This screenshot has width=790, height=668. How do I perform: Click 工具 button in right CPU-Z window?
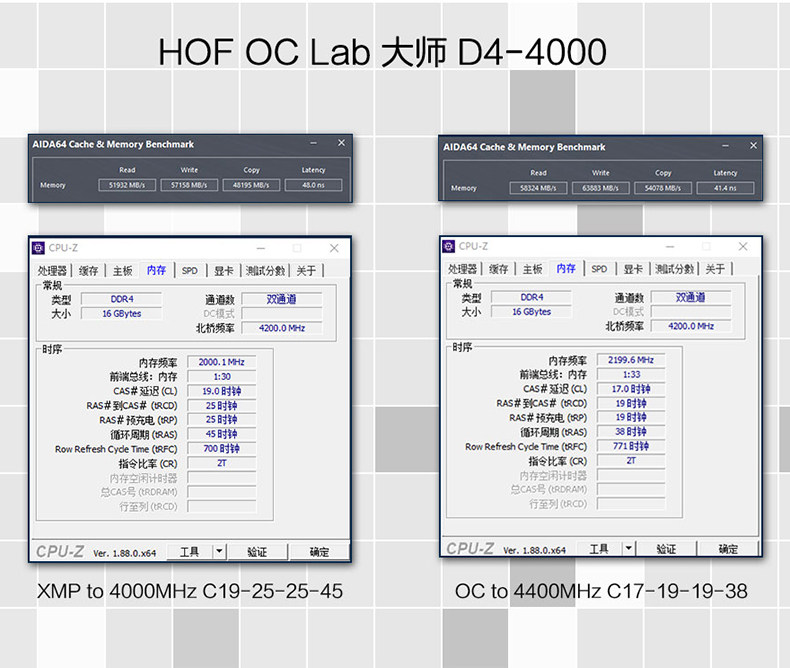pyautogui.click(x=599, y=549)
